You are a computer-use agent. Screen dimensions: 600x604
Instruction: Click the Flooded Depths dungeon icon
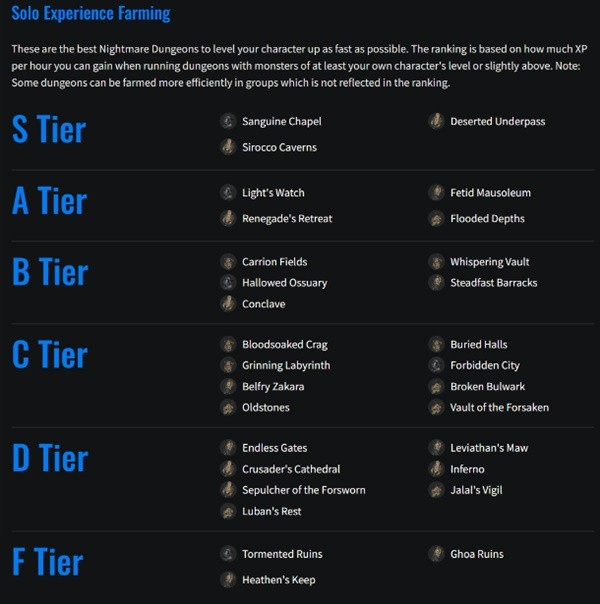436,219
